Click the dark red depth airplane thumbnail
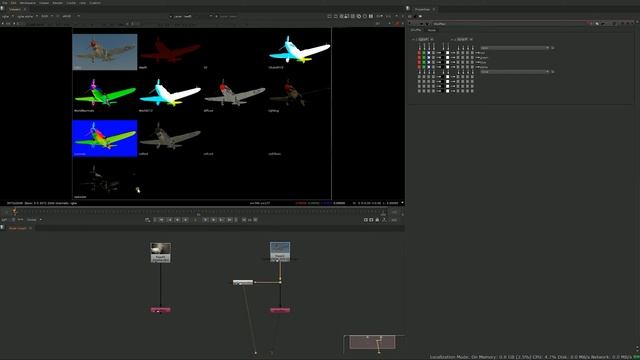The height and width of the screenshot is (360, 640). 170,52
